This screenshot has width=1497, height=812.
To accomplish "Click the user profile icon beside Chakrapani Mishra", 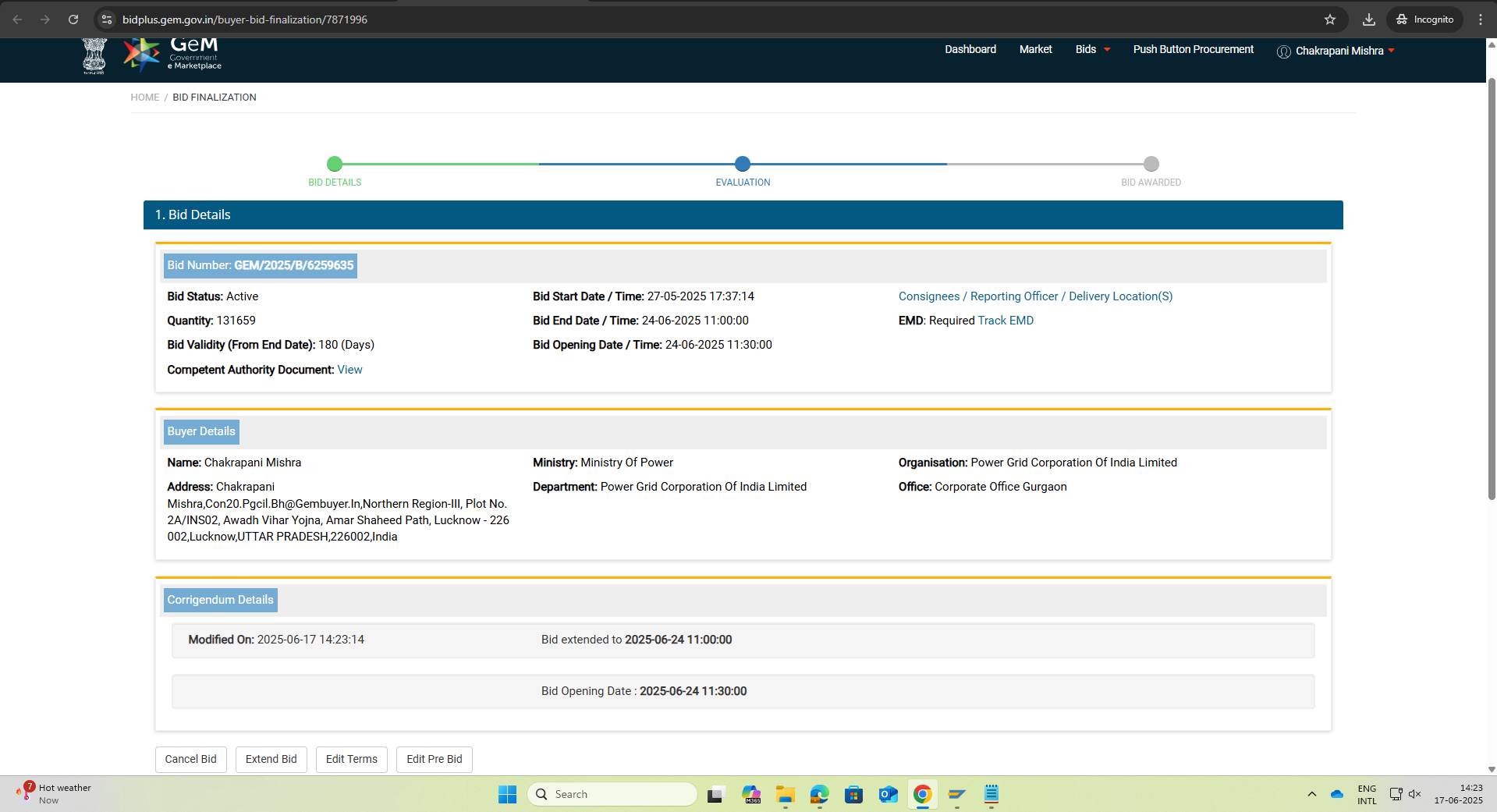I will 1283,51.
